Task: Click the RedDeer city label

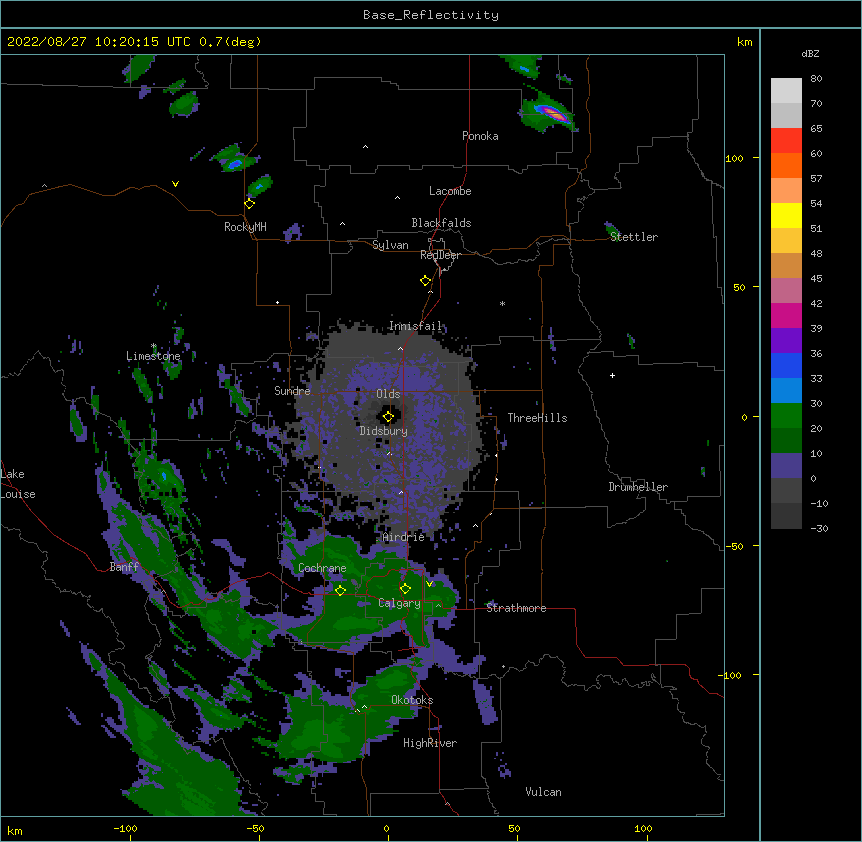Action: click(x=440, y=255)
